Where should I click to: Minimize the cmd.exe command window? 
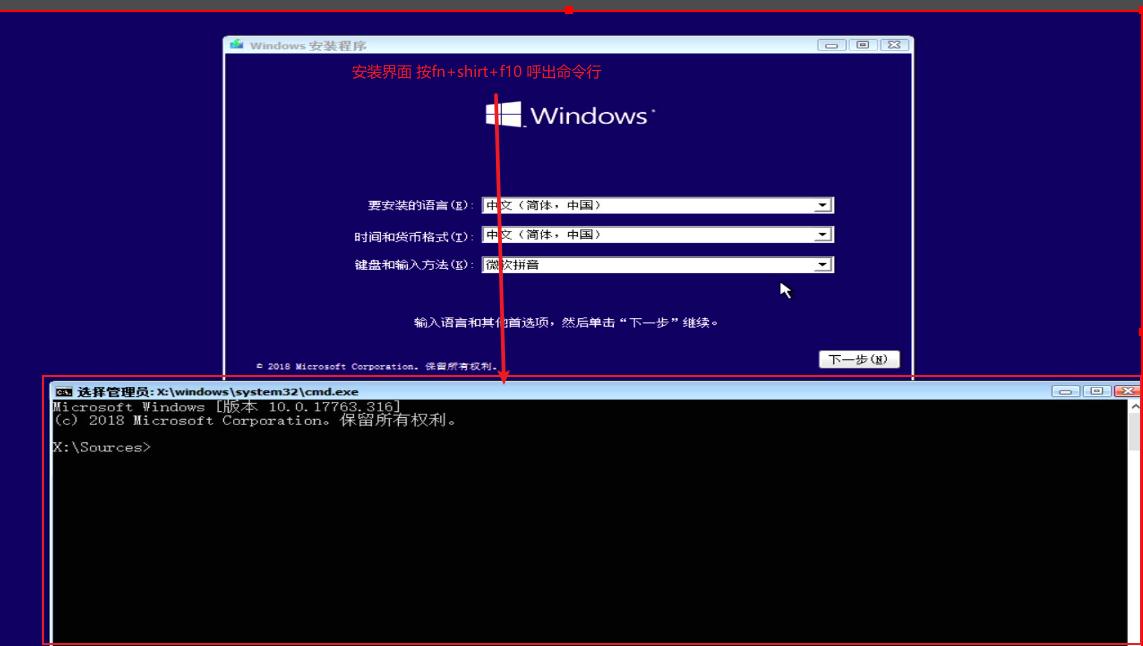tap(1065, 392)
